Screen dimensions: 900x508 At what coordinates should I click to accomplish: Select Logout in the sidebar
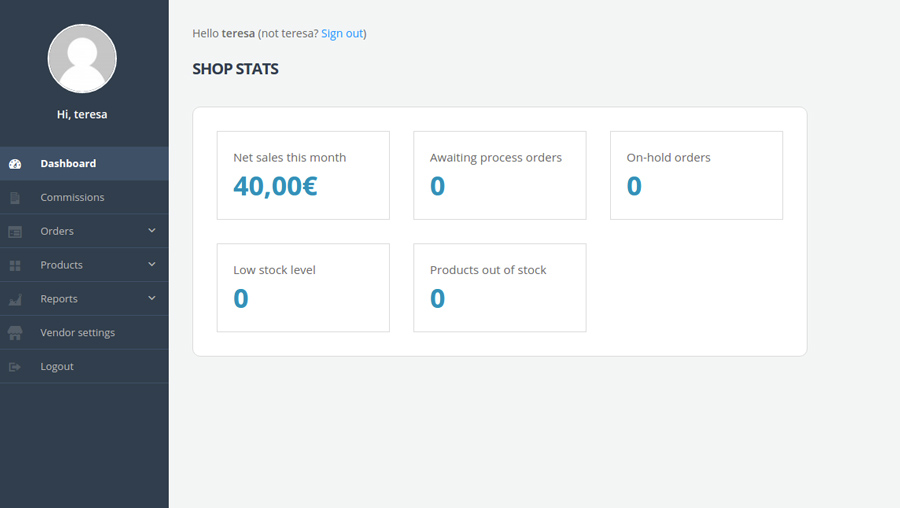[x=57, y=367]
